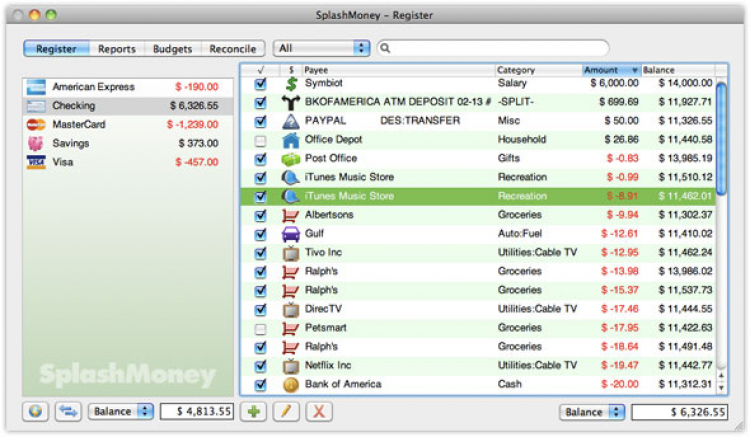
Task: Click the TV icon for DirecTV
Action: (291, 309)
